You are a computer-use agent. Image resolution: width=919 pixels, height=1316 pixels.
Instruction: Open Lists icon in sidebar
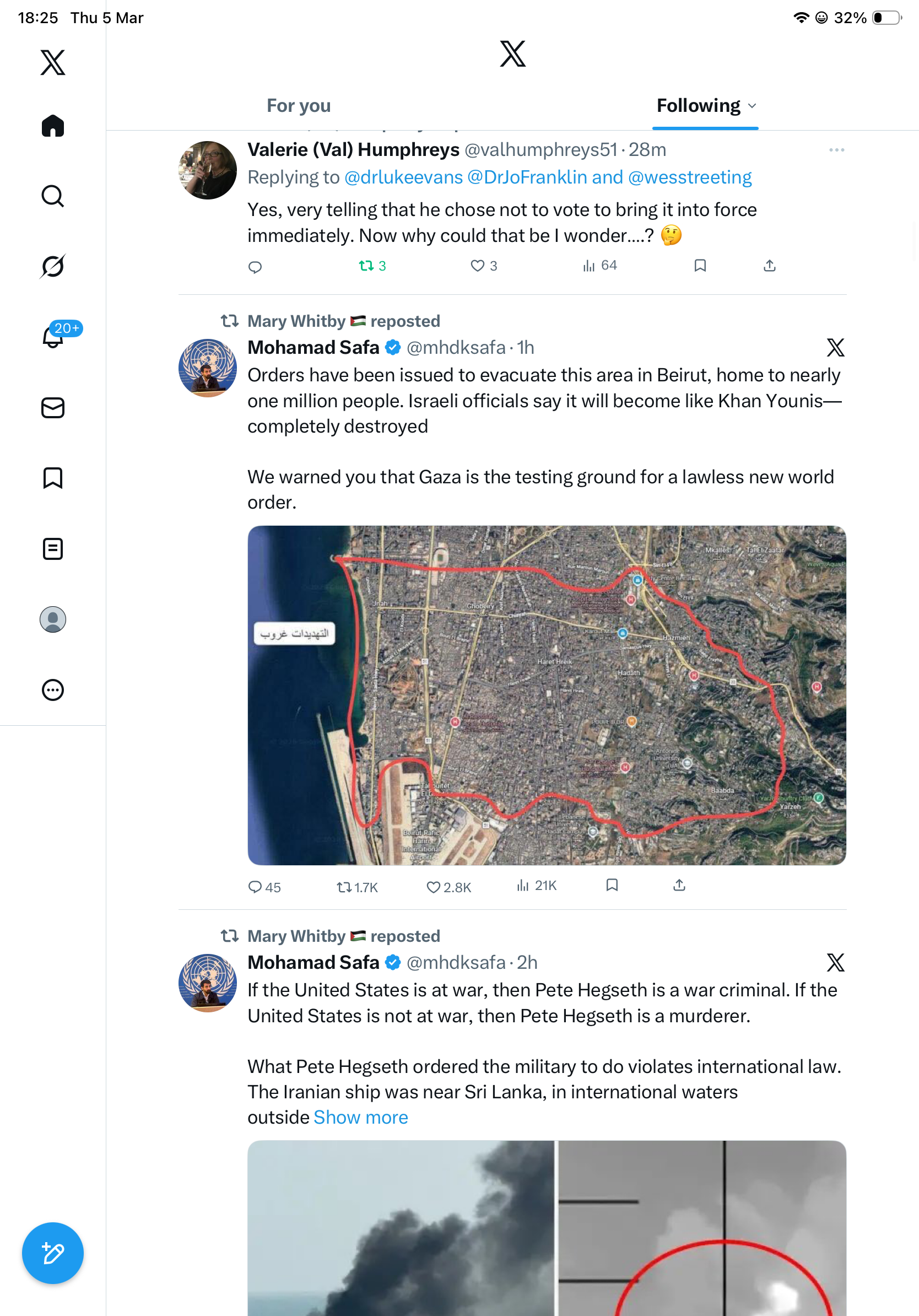tap(53, 548)
